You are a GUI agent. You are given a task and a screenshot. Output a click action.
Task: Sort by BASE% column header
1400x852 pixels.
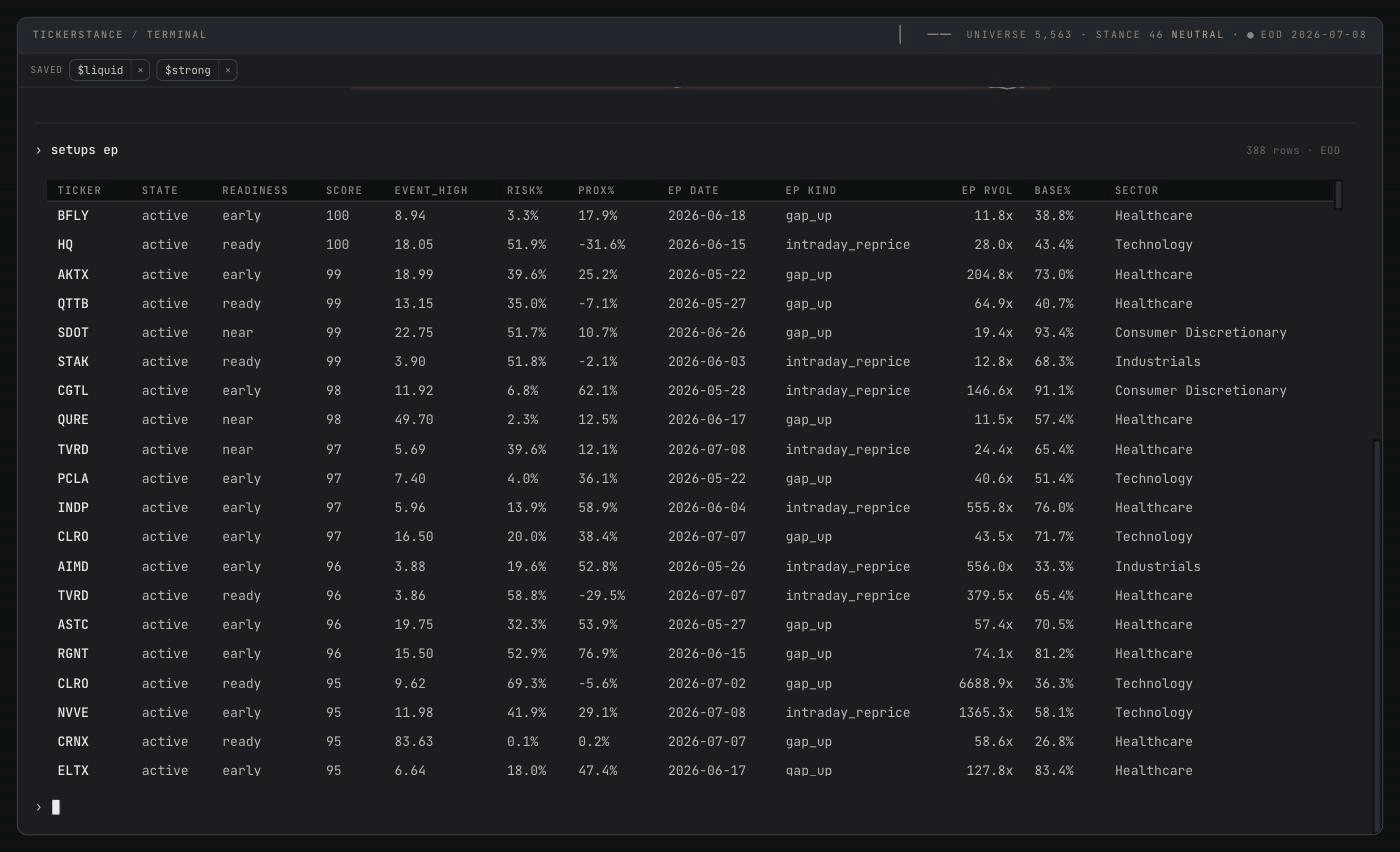pos(1053,190)
